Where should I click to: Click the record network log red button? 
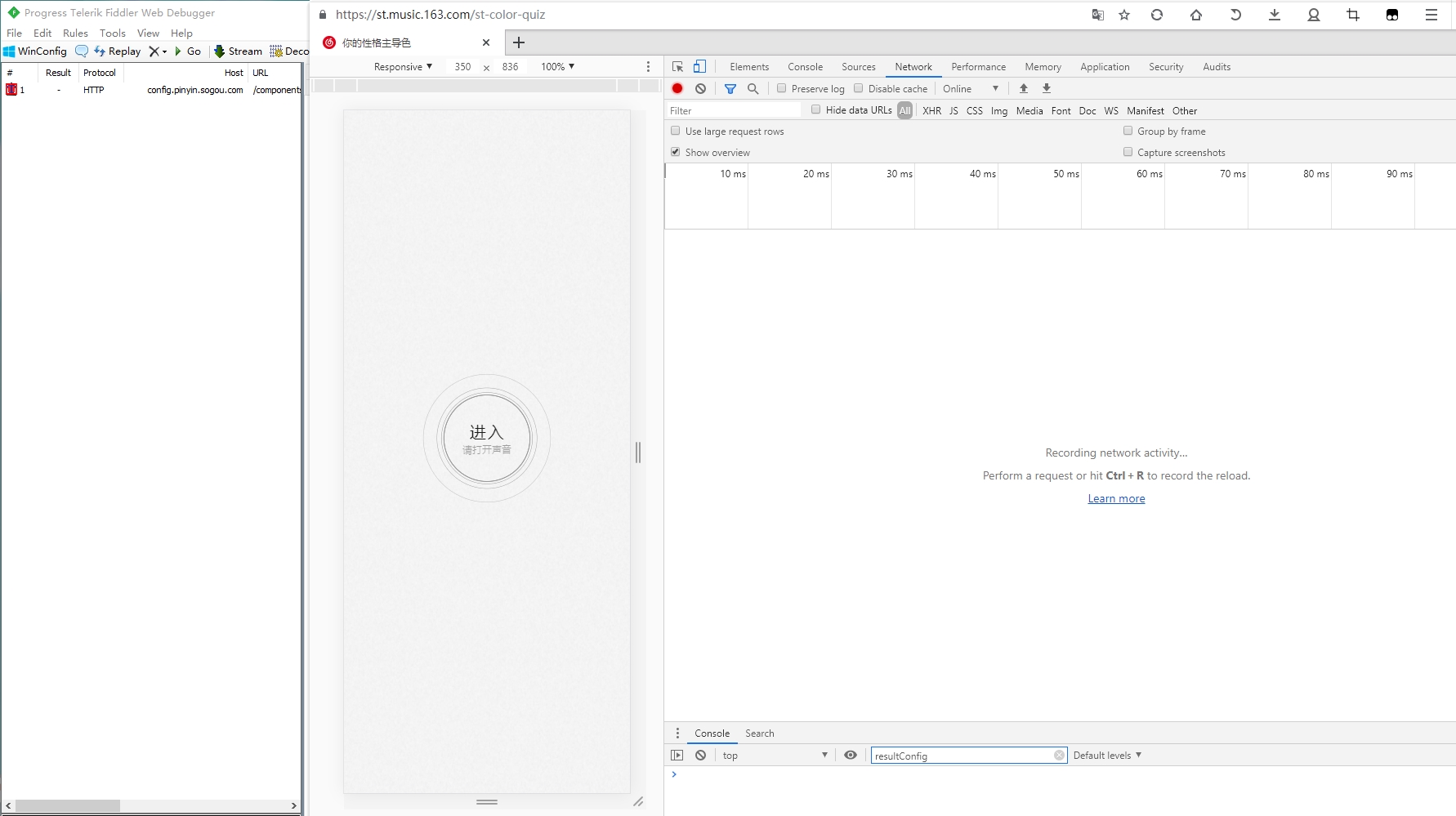click(x=677, y=88)
